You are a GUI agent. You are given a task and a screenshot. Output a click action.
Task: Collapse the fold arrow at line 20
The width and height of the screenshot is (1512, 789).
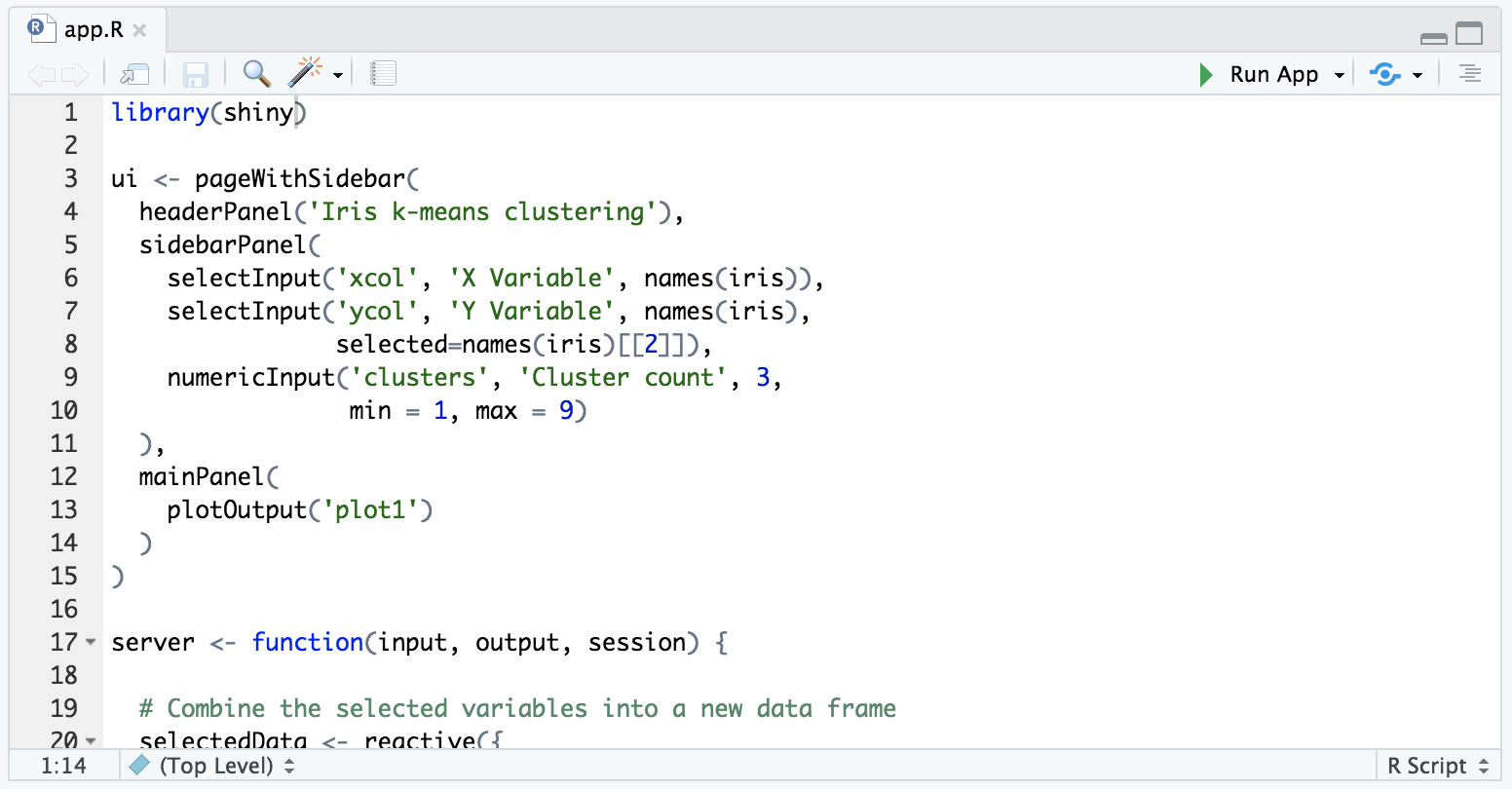tap(92, 741)
